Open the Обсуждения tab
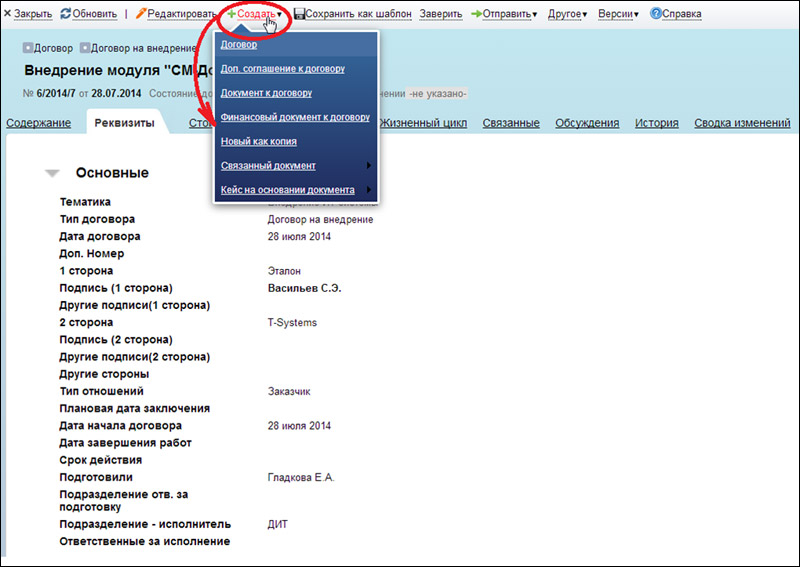Screen dimensions: 800x567 (x=587, y=123)
